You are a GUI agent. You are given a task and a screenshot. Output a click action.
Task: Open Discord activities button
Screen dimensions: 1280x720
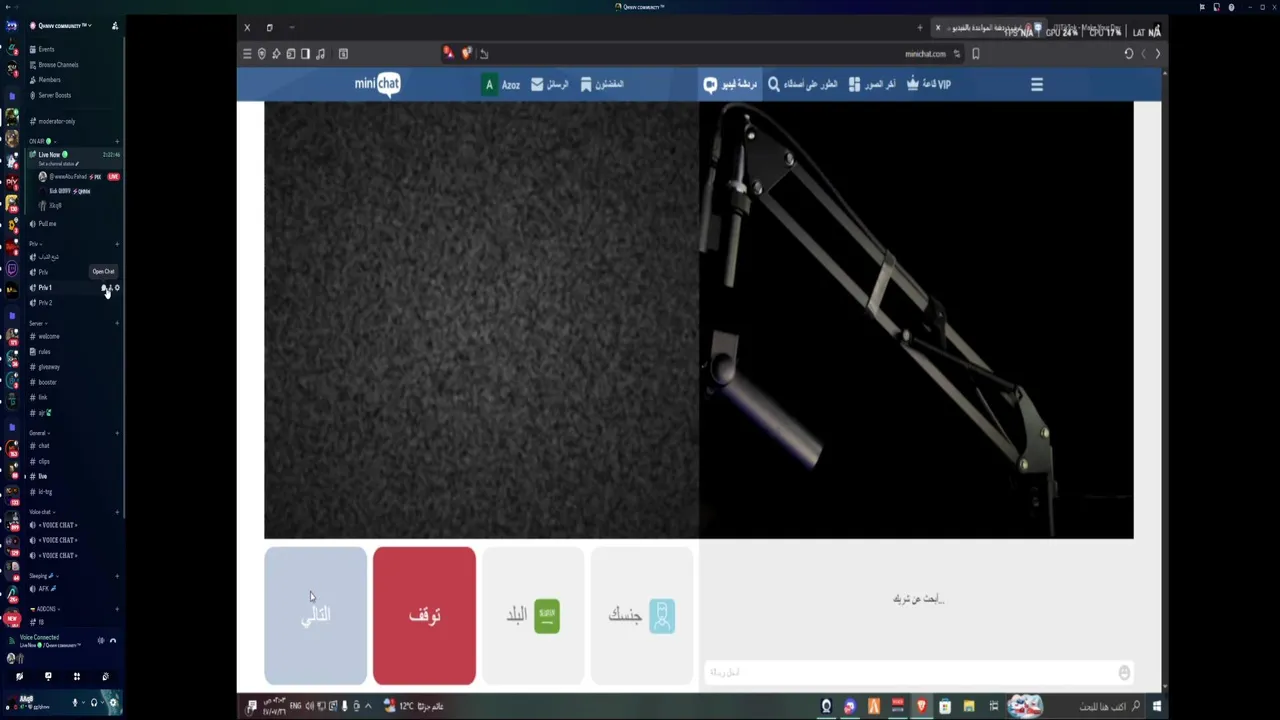[x=77, y=677]
